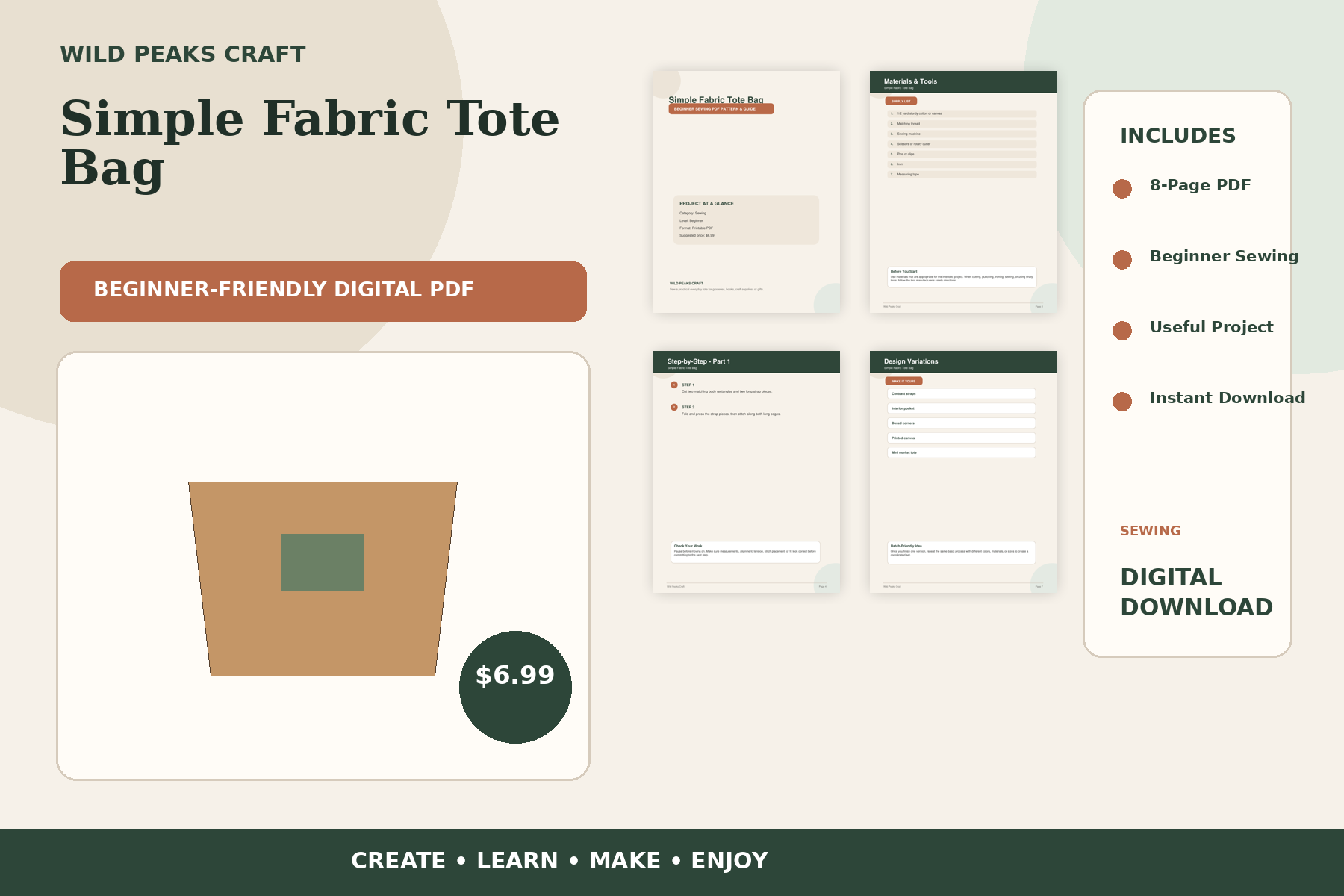
Task: Open the Materials & Tools page thumbnail
Action: (963, 192)
